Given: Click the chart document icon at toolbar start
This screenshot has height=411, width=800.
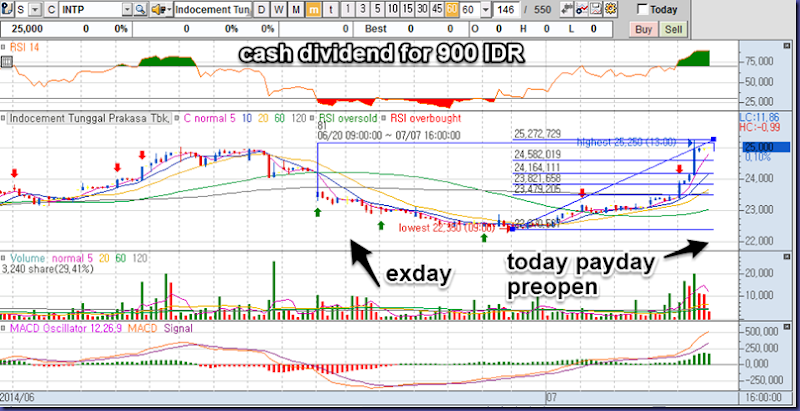Looking at the screenshot, I should click(7, 9).
